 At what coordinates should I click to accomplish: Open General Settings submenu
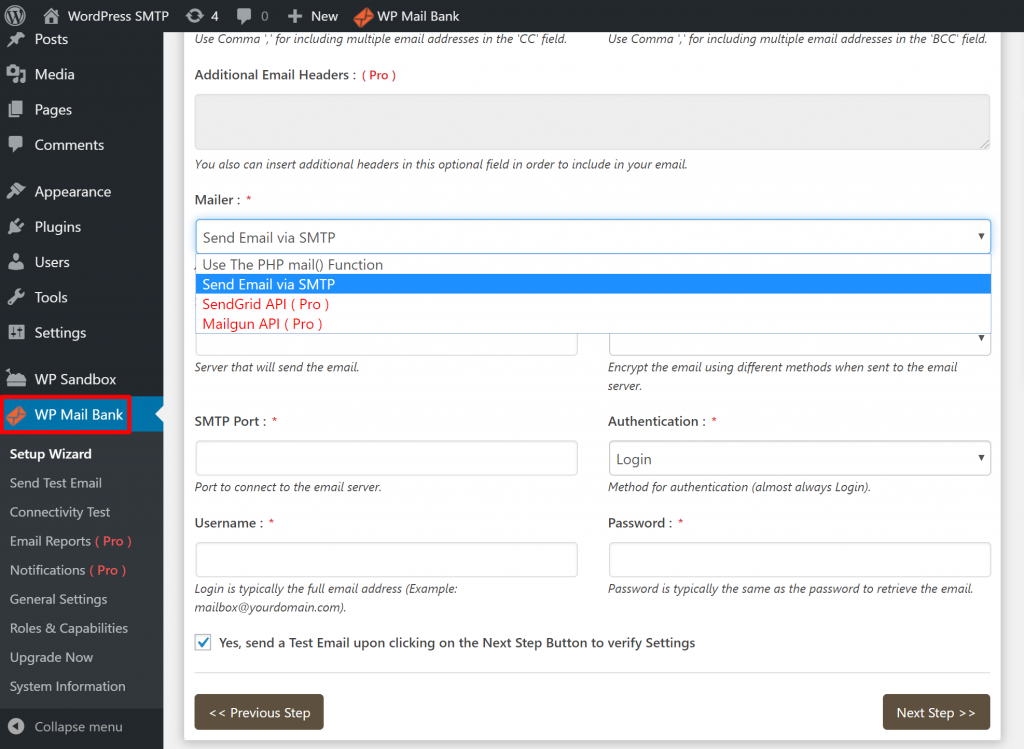pos(58,599)
